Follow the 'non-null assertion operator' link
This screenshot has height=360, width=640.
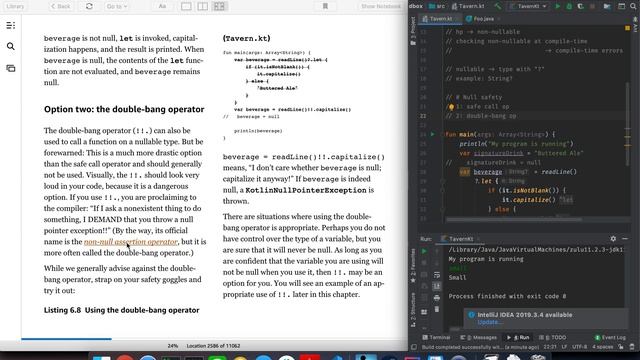tap(131, 242)
